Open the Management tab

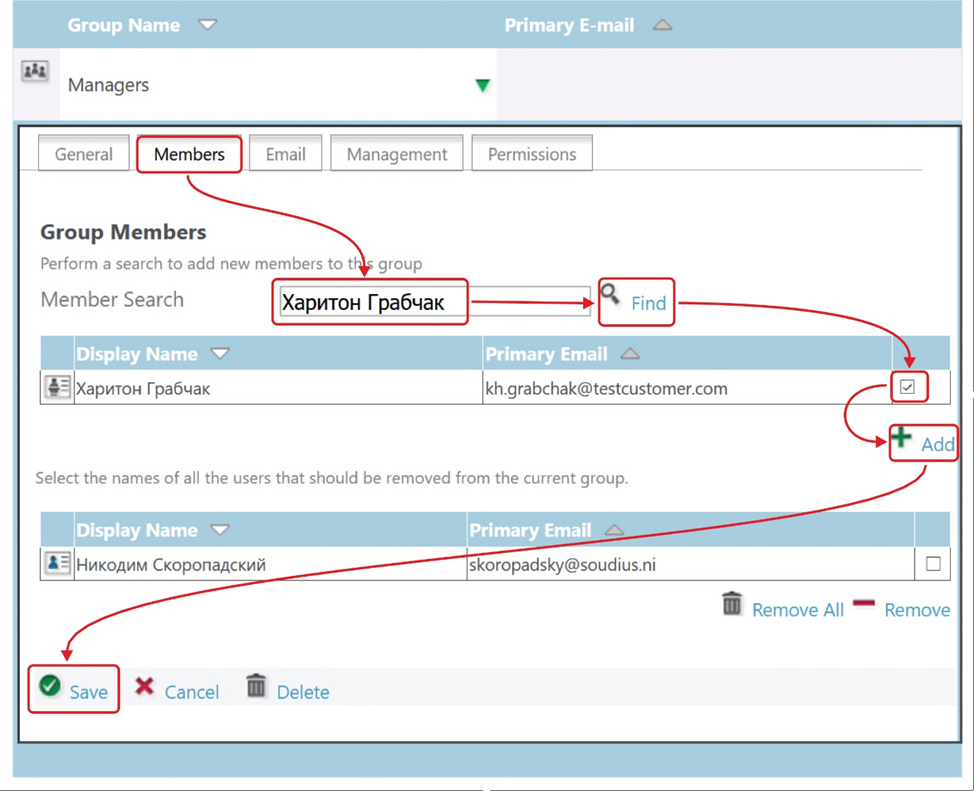(x=397, y=154)
